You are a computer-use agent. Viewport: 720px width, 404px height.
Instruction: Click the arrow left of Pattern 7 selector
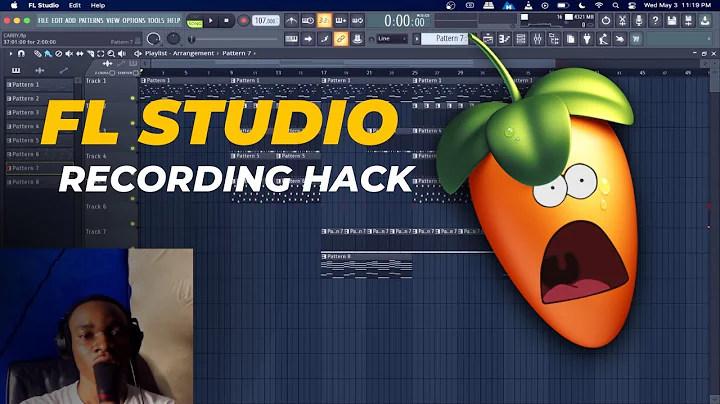(x=416, y=39)
